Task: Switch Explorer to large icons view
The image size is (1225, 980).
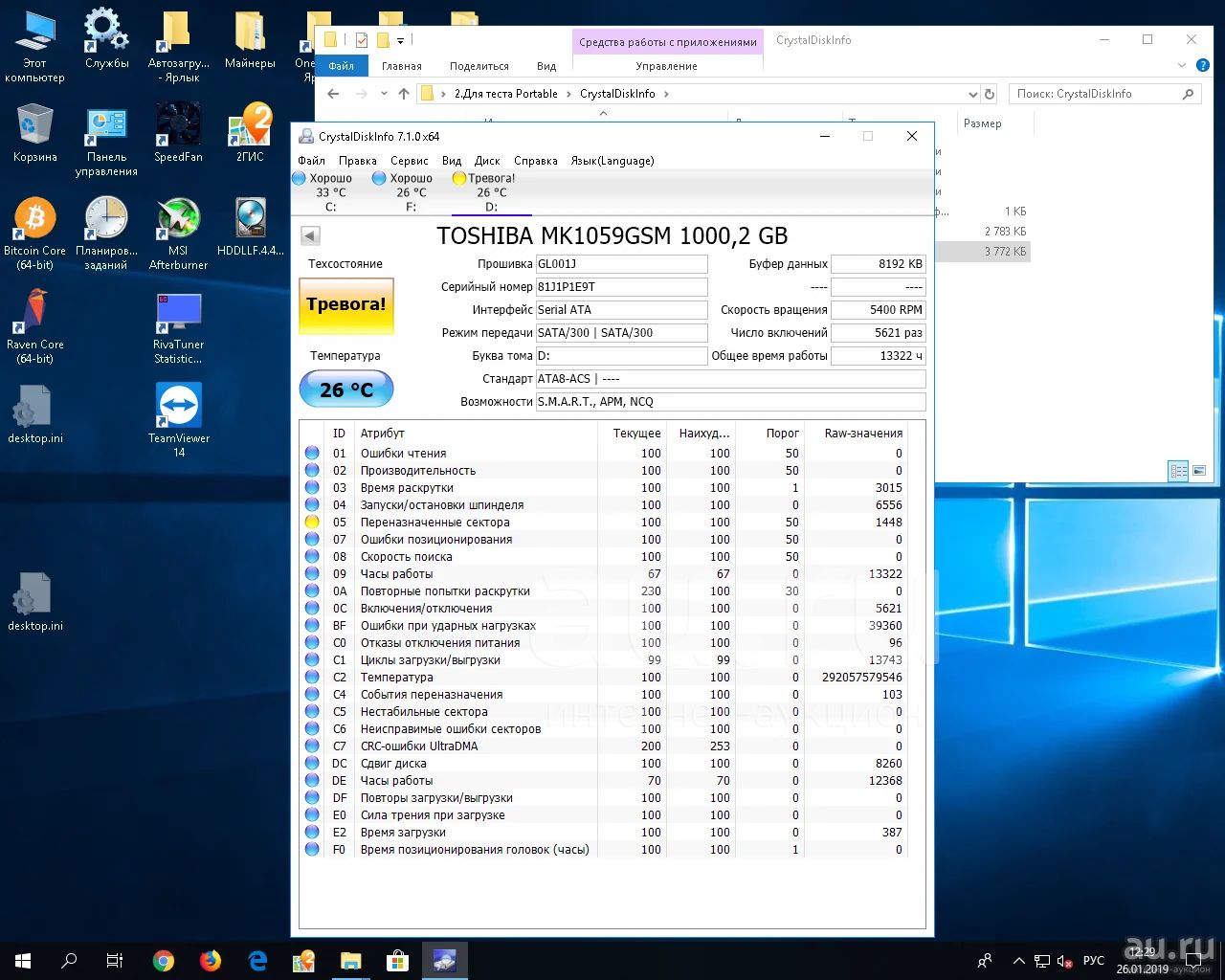Action: tap(1199, 471)
